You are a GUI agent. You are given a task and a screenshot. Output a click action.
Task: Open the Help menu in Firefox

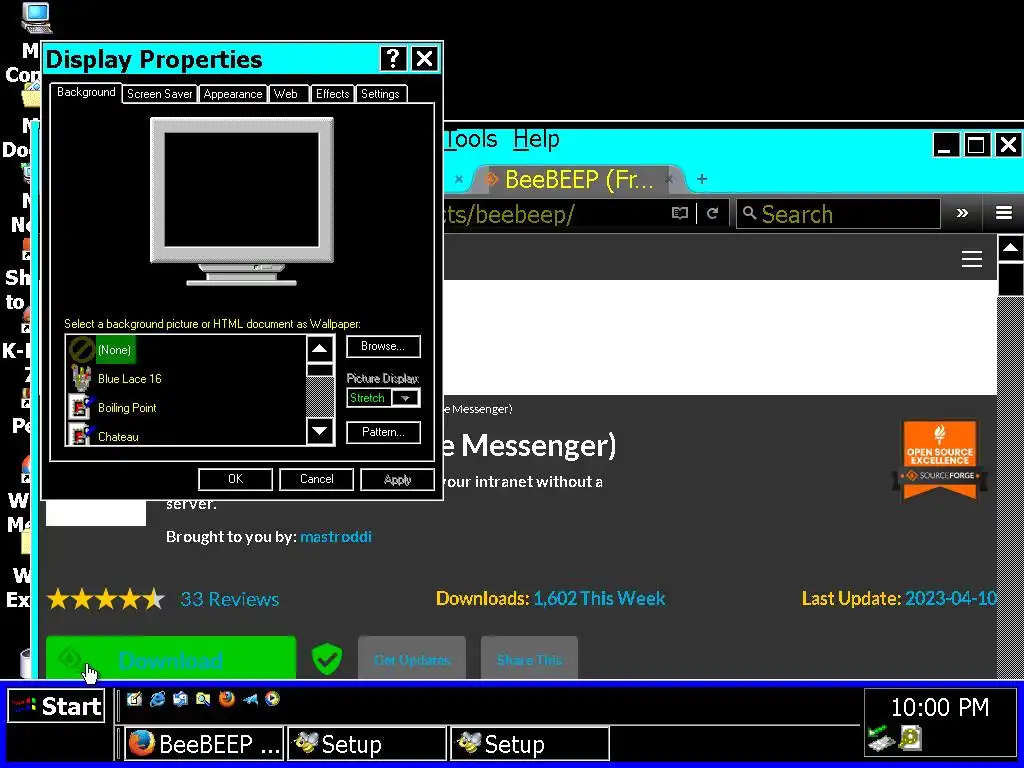pos(536,139)
